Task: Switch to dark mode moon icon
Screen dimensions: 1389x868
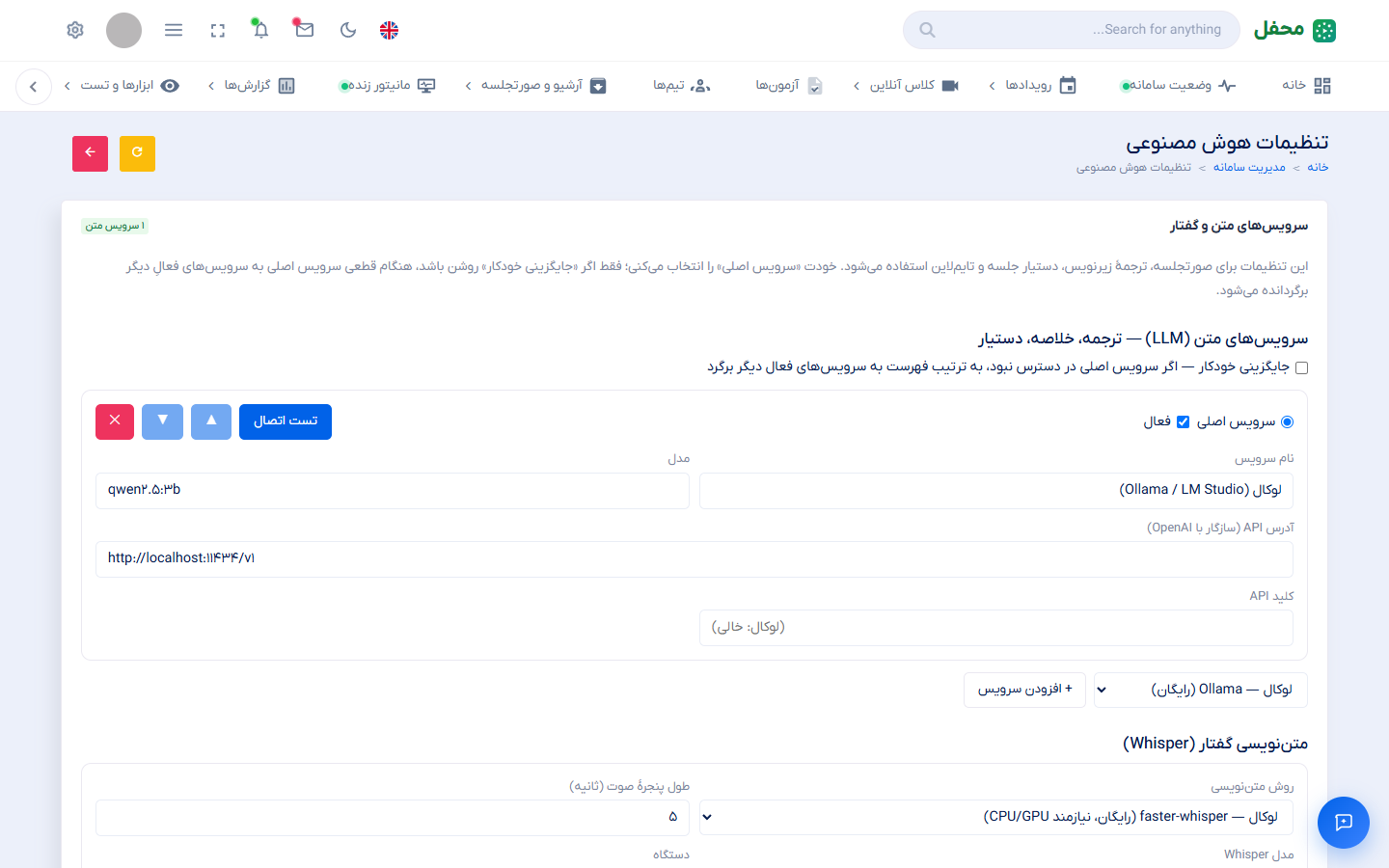Action: (348, 30)
